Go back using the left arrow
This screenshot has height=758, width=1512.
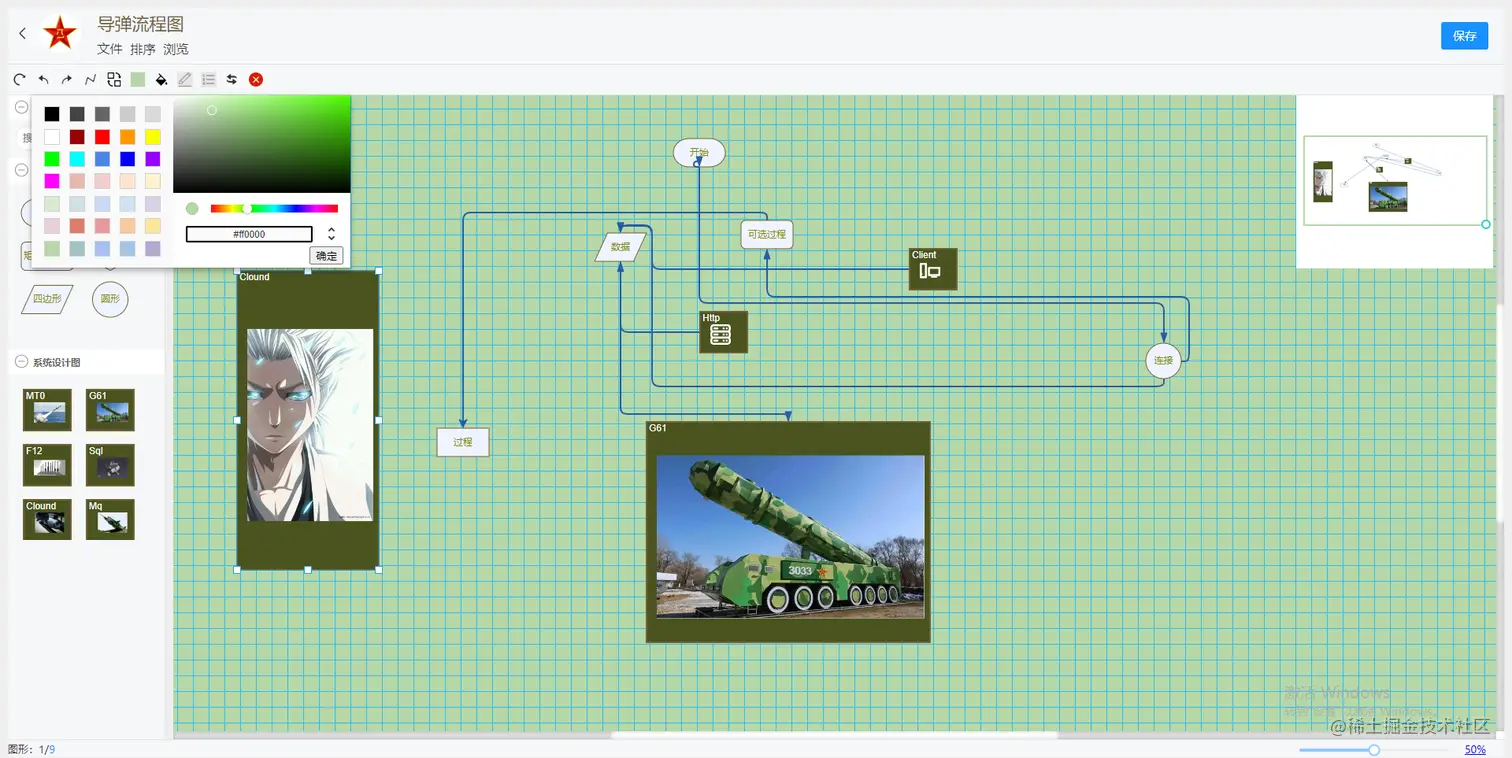click(23, 34)
